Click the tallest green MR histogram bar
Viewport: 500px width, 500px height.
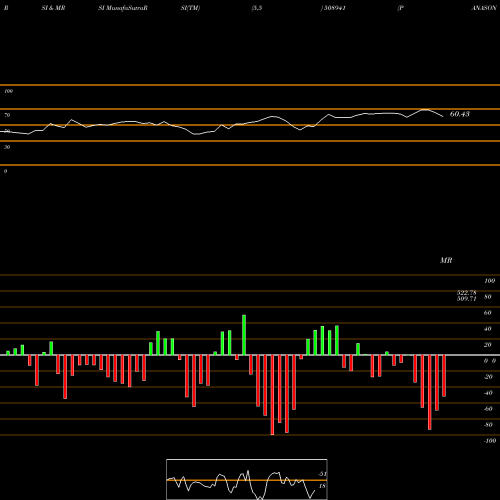point(244,335)
